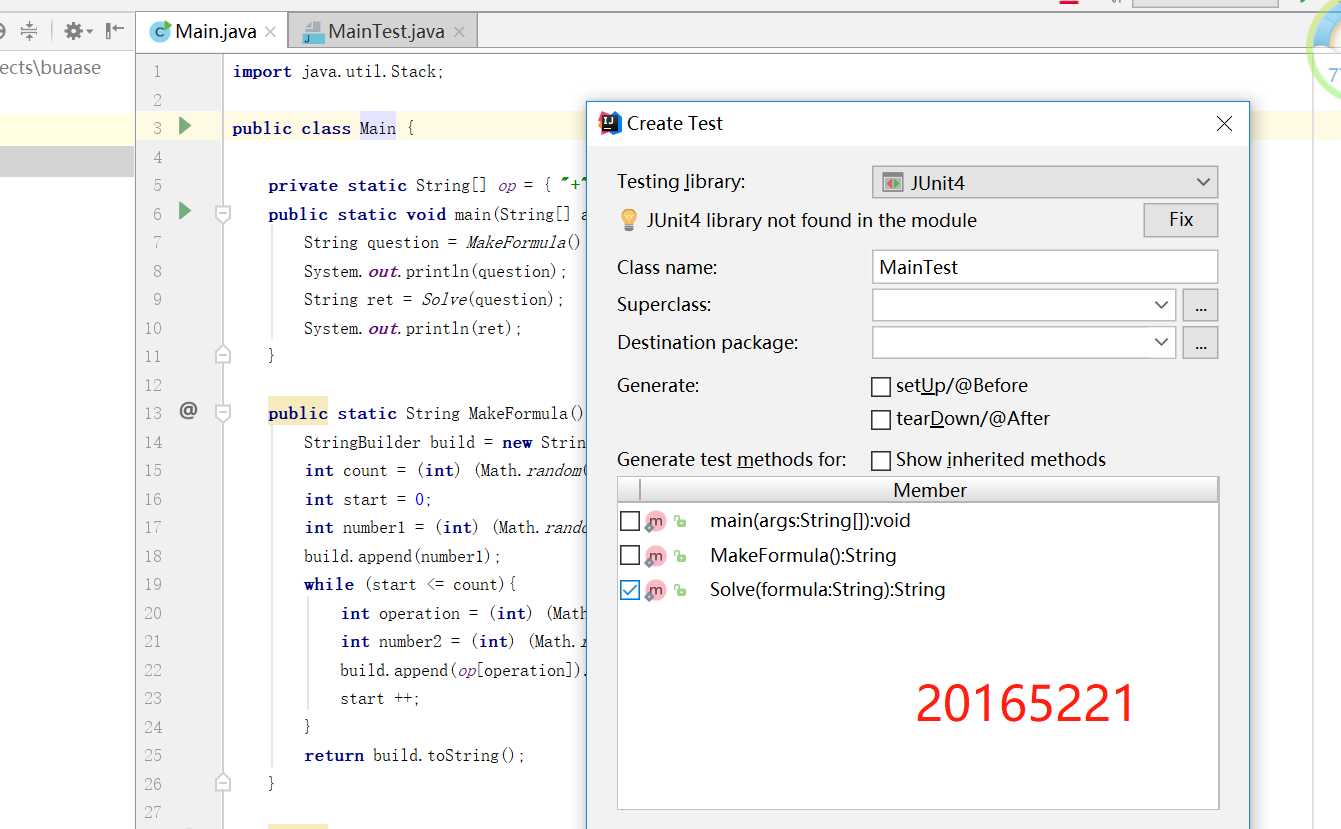Open the Testing library JUnit4 dropdown
Screen dimensions: 1341x829
tap(1045, 183)
